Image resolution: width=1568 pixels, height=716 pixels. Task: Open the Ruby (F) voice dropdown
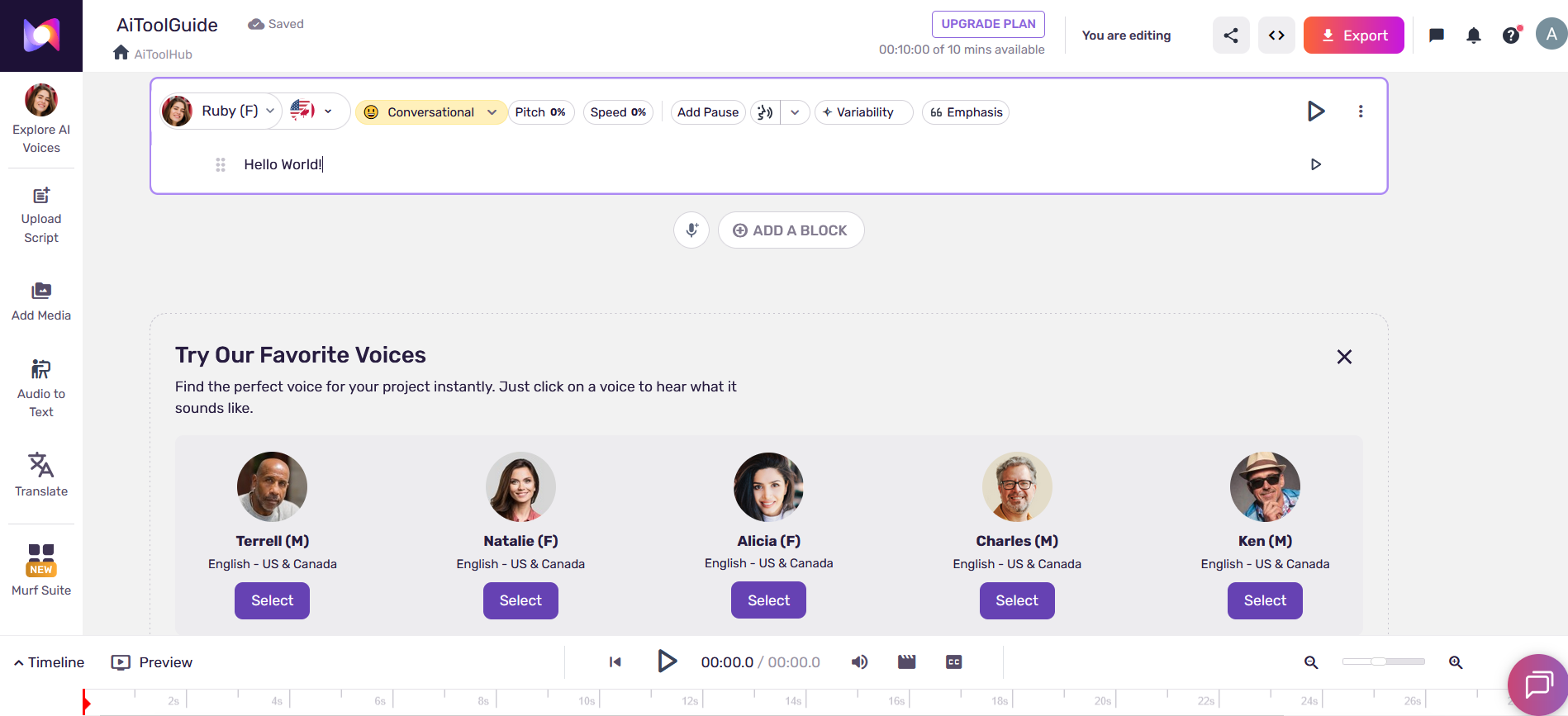coord(221,111)
